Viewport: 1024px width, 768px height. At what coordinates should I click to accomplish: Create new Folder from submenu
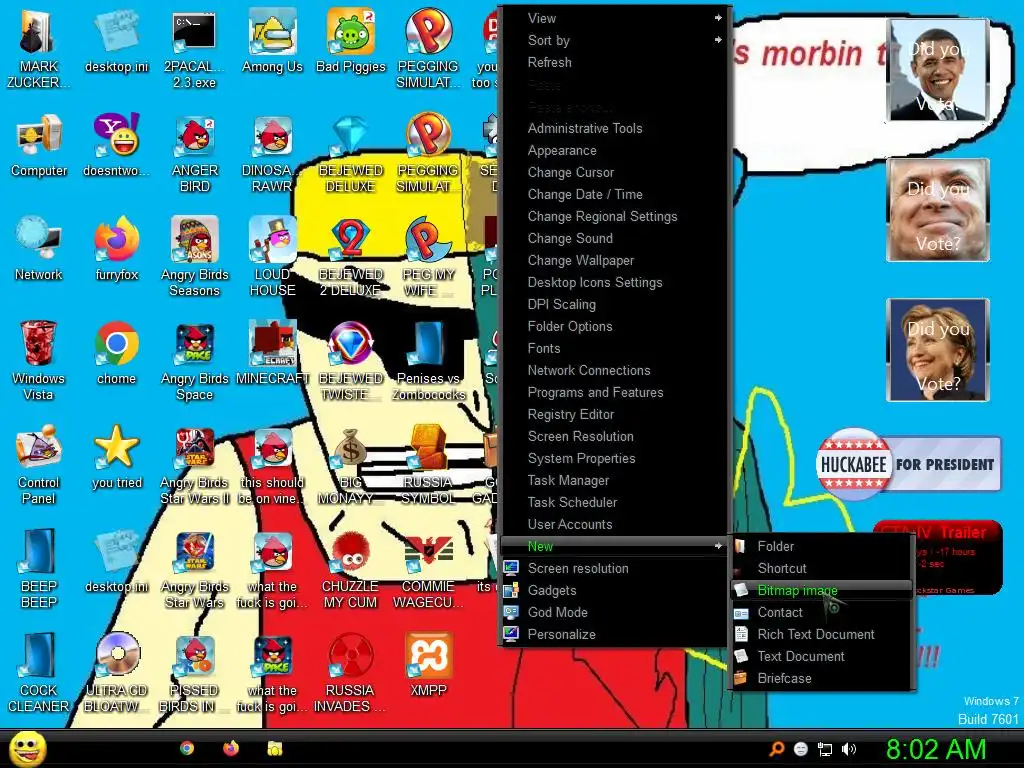point(822,546)
